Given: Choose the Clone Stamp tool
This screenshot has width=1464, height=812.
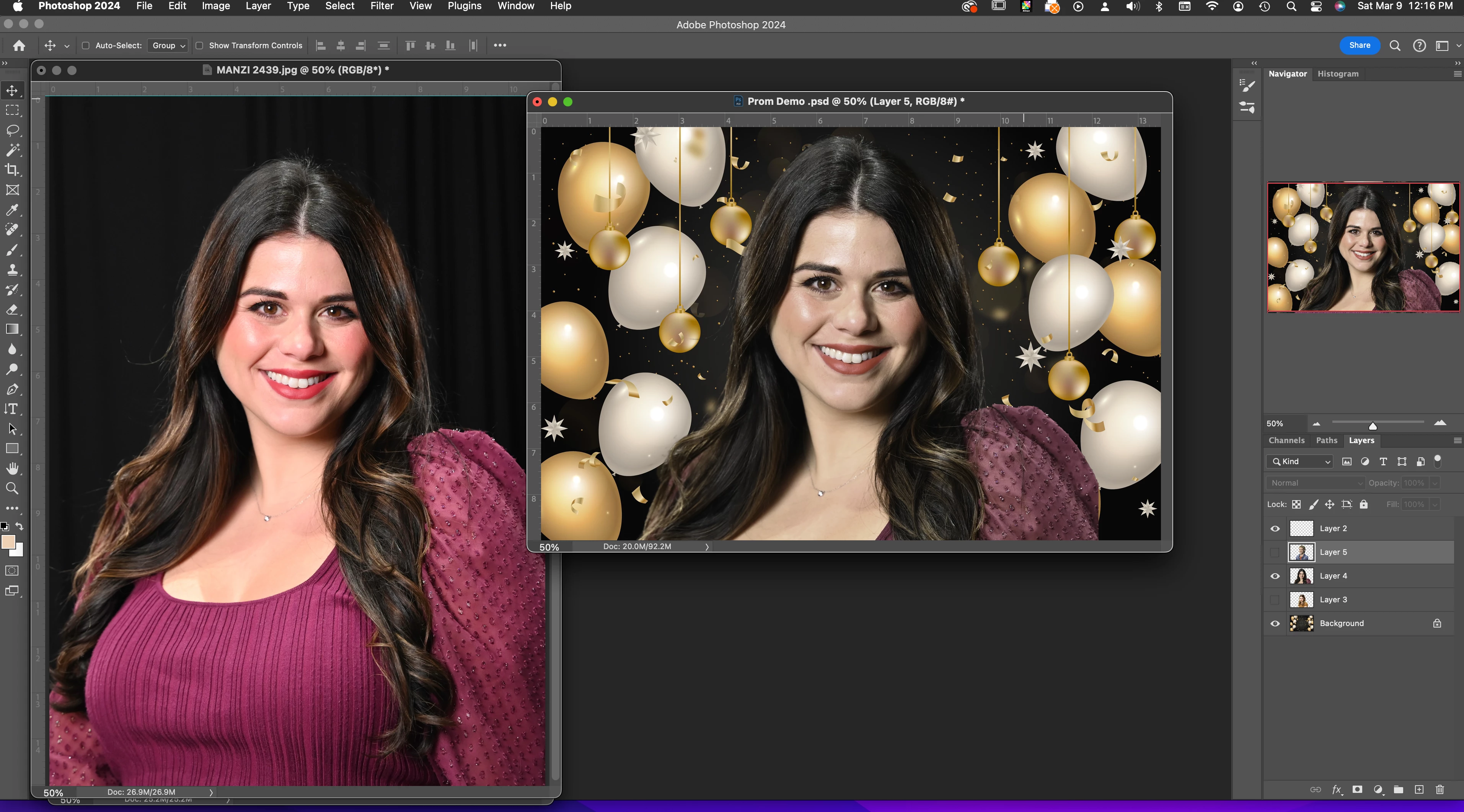Looking at the screenshot, I should coord(12,270).
